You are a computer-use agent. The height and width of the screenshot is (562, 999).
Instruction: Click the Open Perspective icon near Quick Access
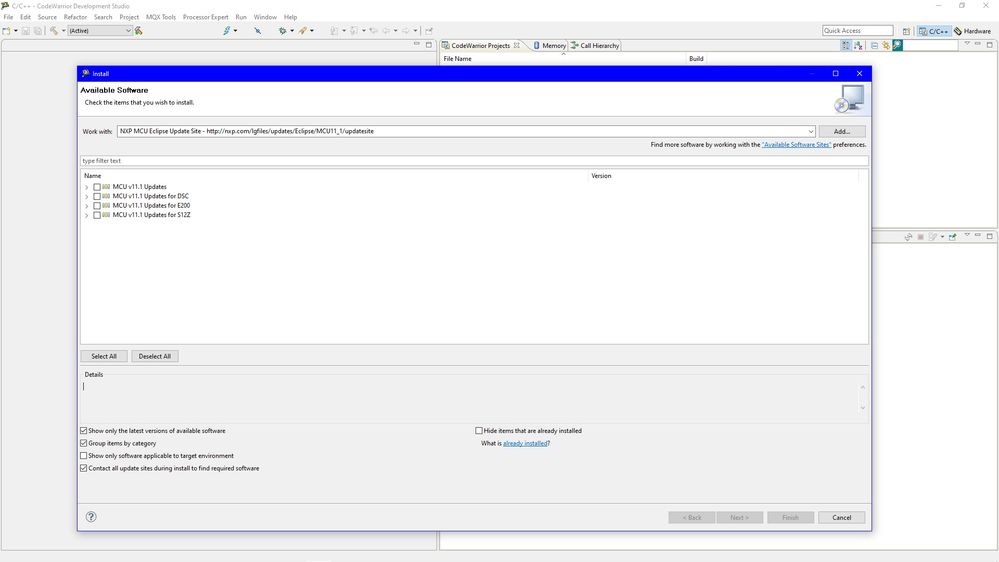tap(906, 31)
